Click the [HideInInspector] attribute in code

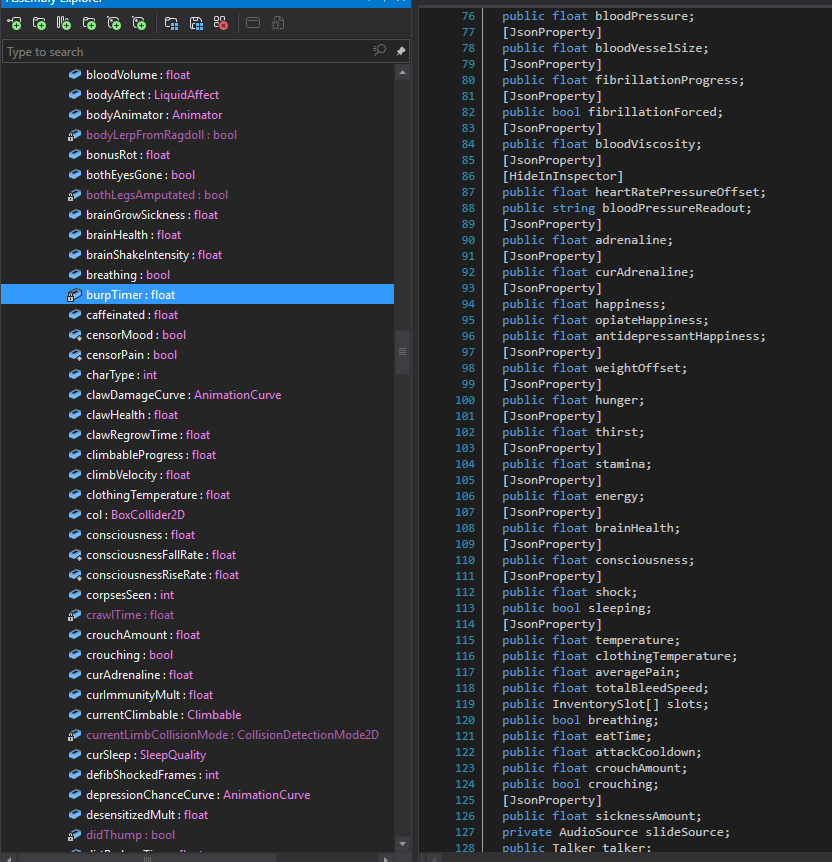563,176
